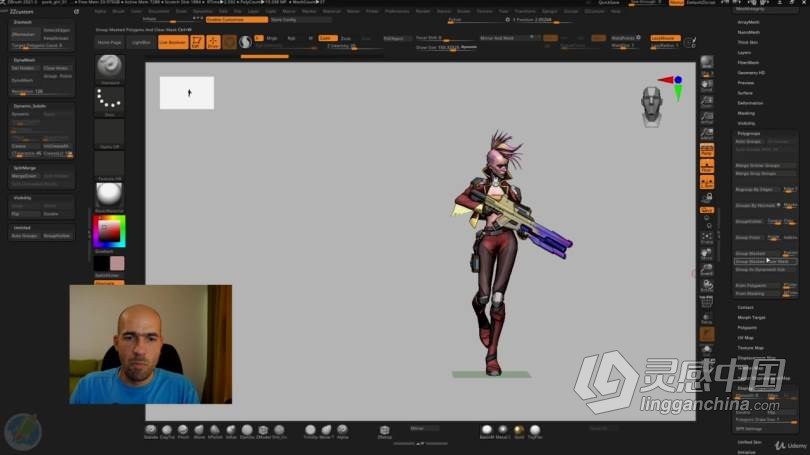Toggle the orange Xyz rotation button
This screenshot has width=810, height=455.
click(x=707, y=210)
